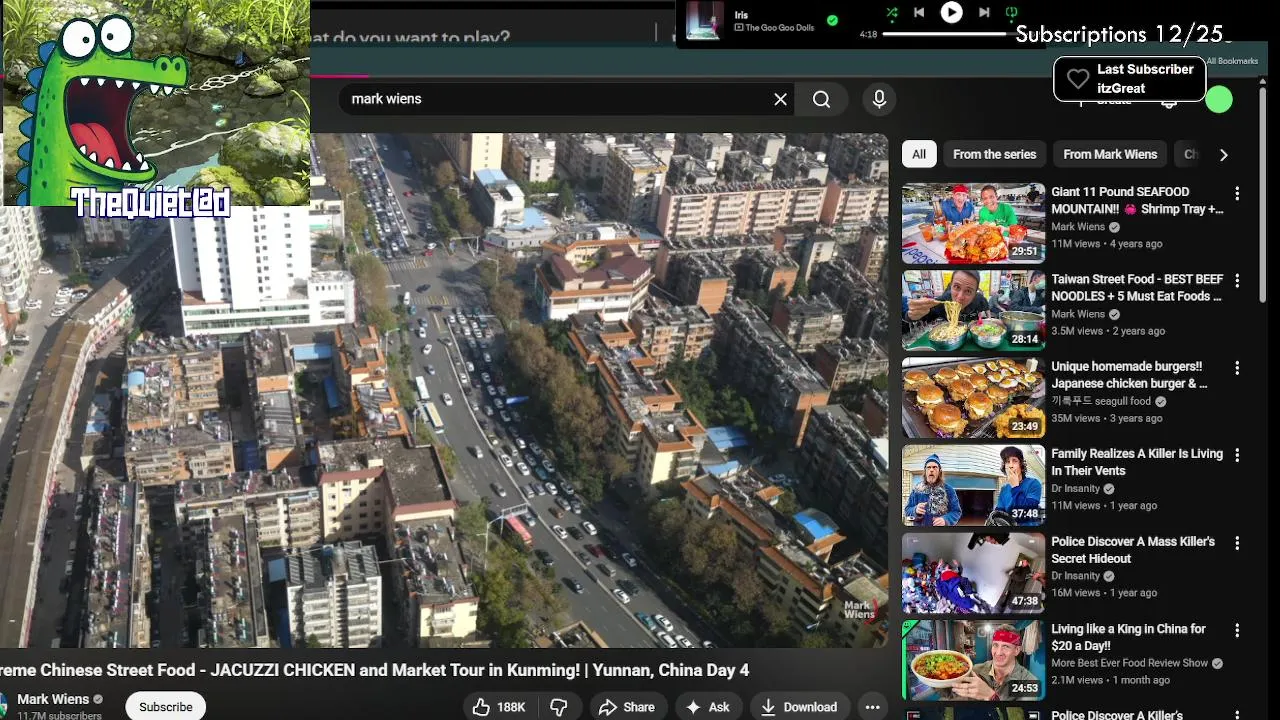Like the video showing 188K likes
The image size is (1280, 720).
point(499,707)
